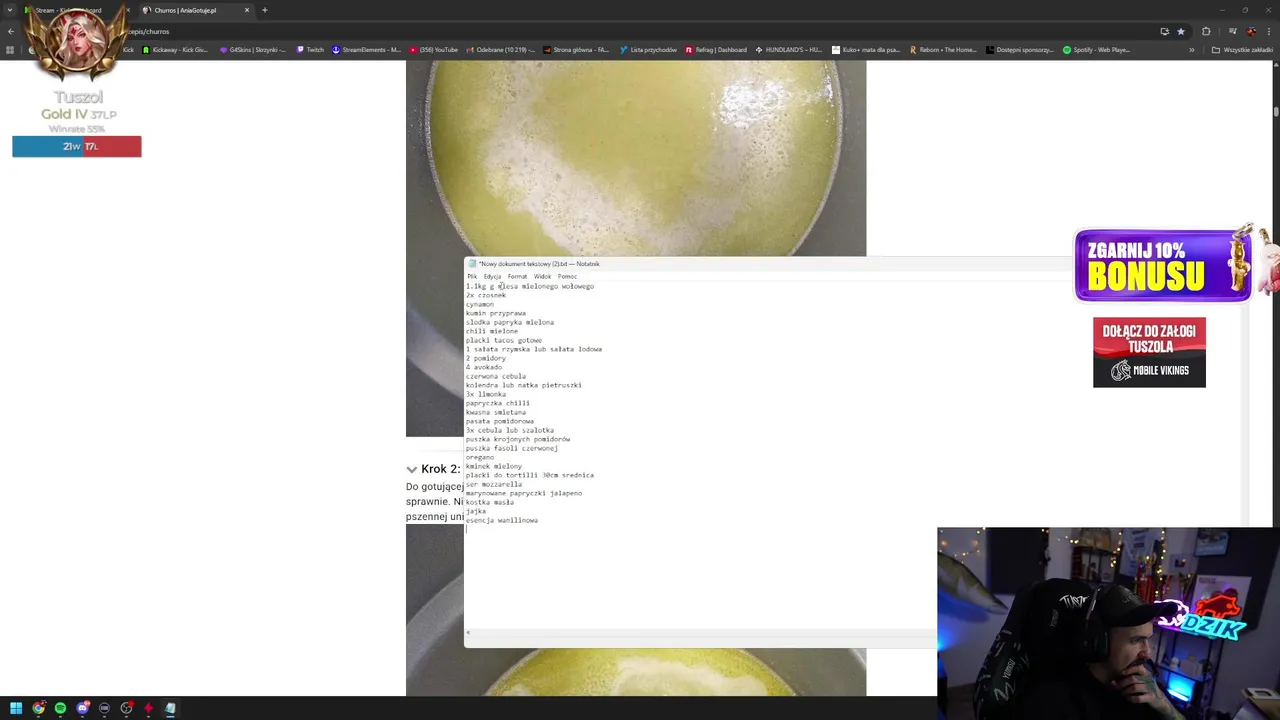The height and width of the screenshot is (720, 1280).
Task: Open the Edycja menu in Notatnik
Action: [492, 276]
